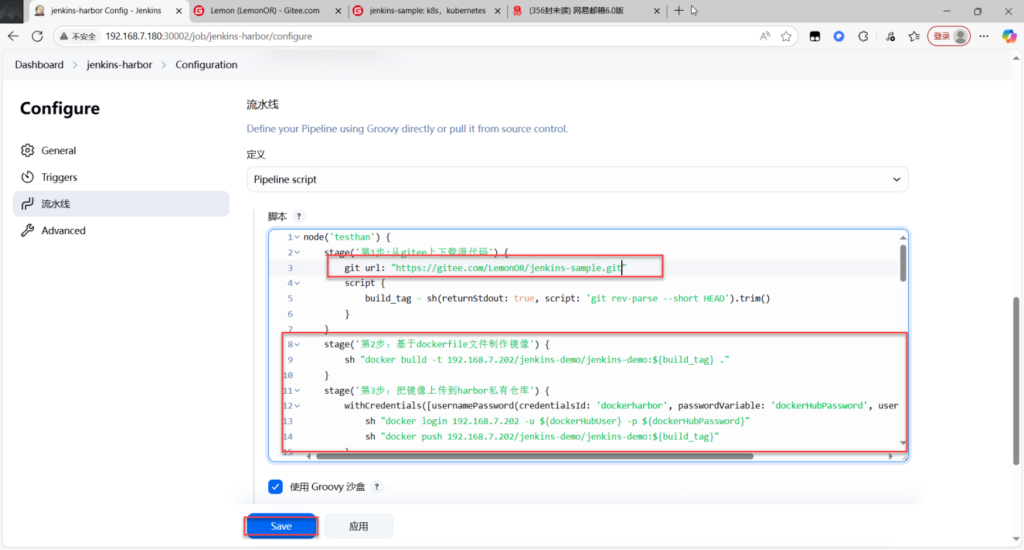Collapse the fold arrow on line 4 script
The image size is (1024, 550).
297,283
